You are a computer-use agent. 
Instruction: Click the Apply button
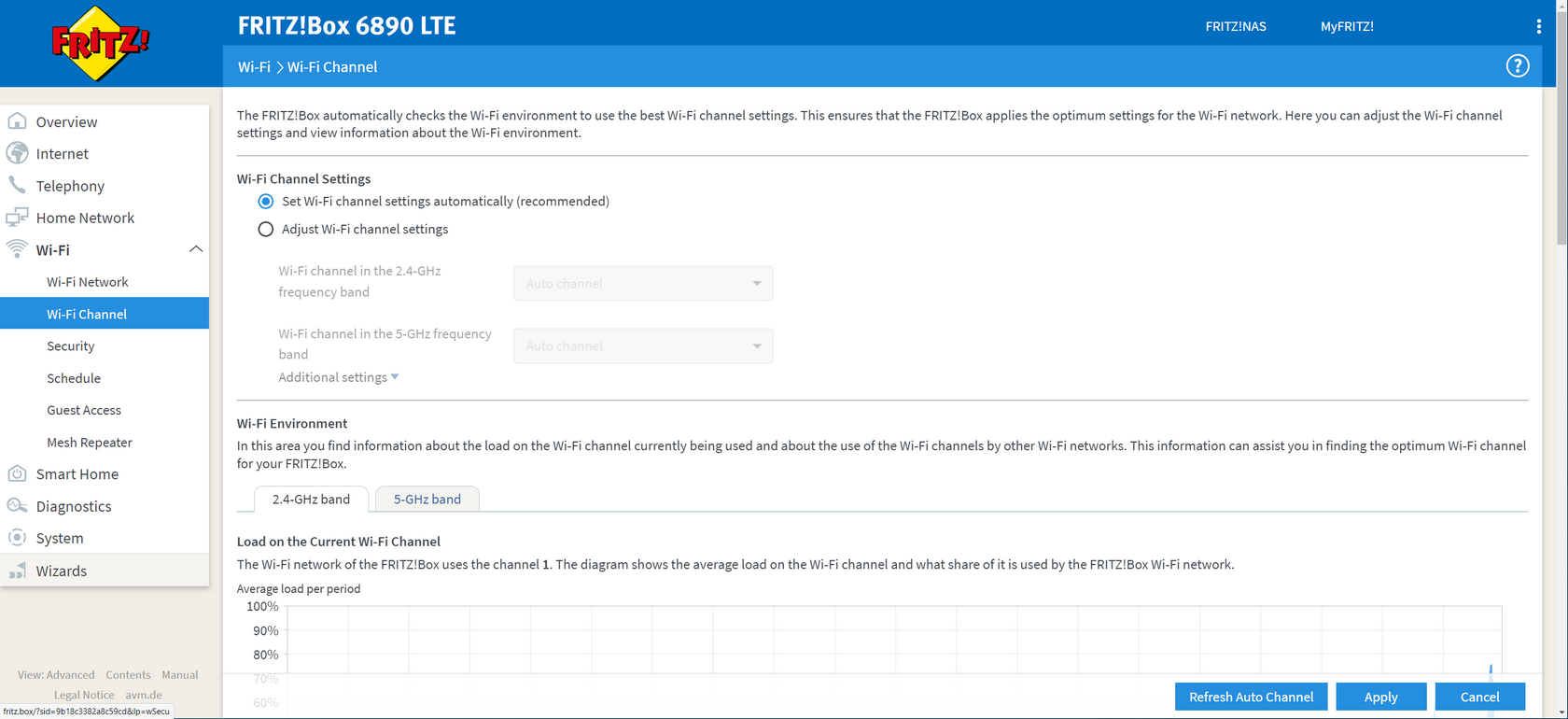[x=1380, y=697]
